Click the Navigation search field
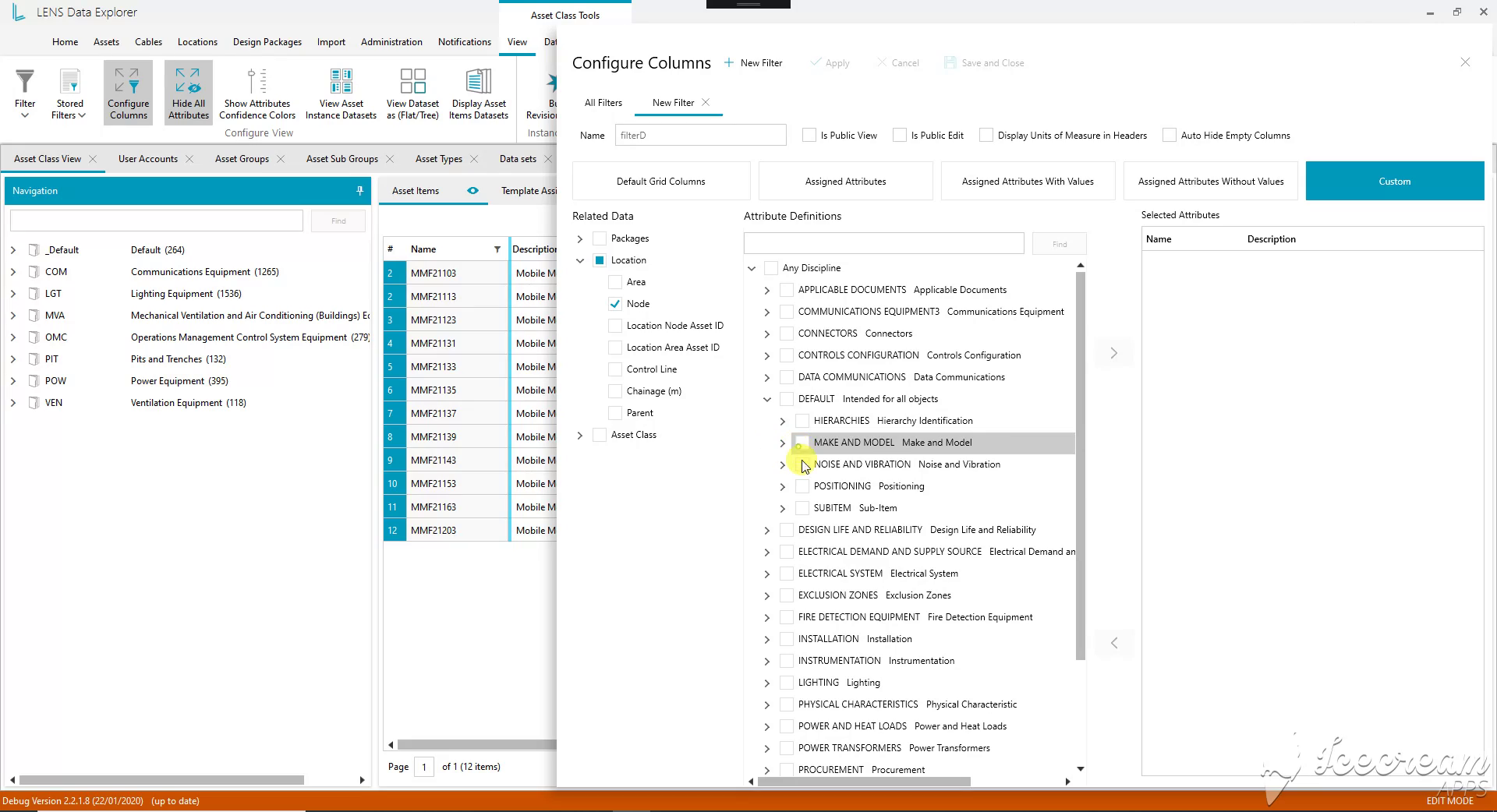 click(x=157, y=221)
